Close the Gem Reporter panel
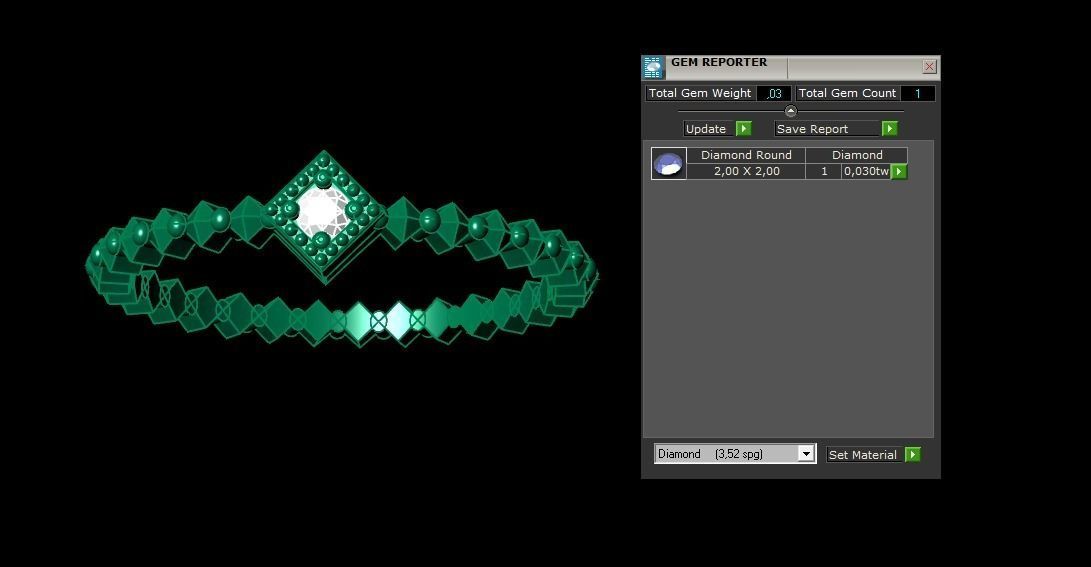1091x567 pixels. [x=929, y=67]
